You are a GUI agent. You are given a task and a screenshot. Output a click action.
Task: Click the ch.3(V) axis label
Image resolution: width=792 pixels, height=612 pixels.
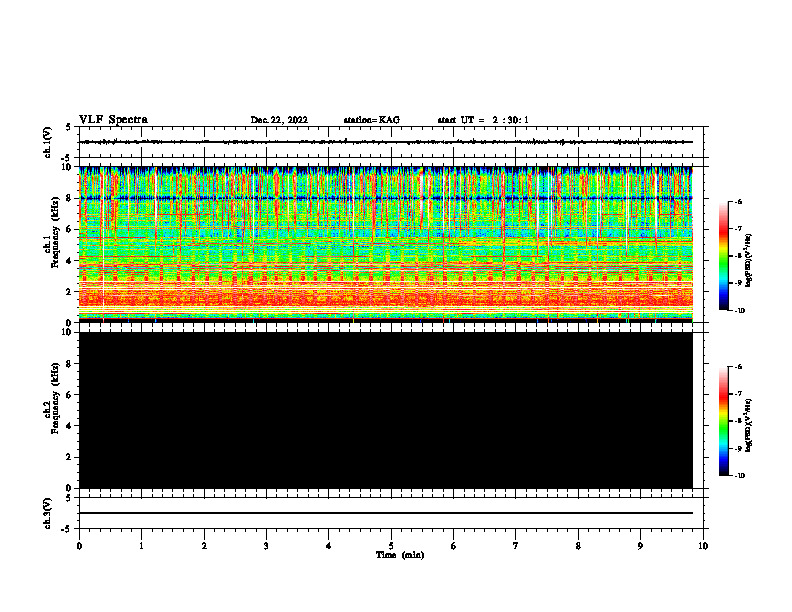coord(48,513)
